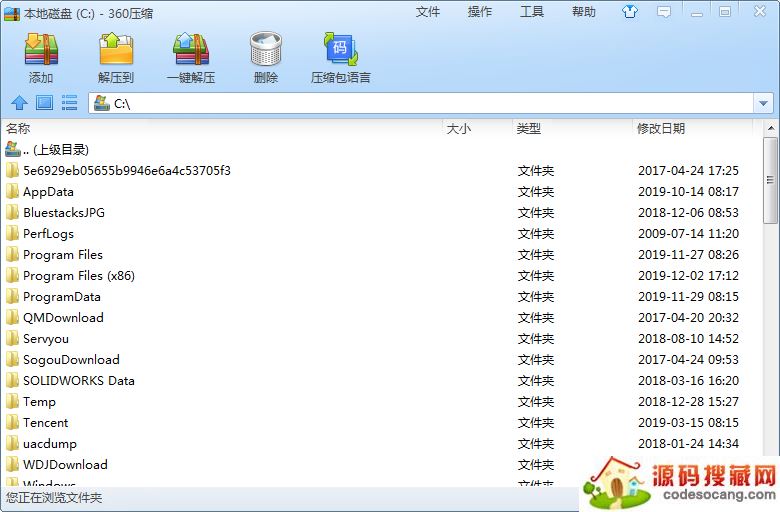Click the 删除 (Delete) trash icon
This screenshot has height=512, width=780.
point(266,49)
